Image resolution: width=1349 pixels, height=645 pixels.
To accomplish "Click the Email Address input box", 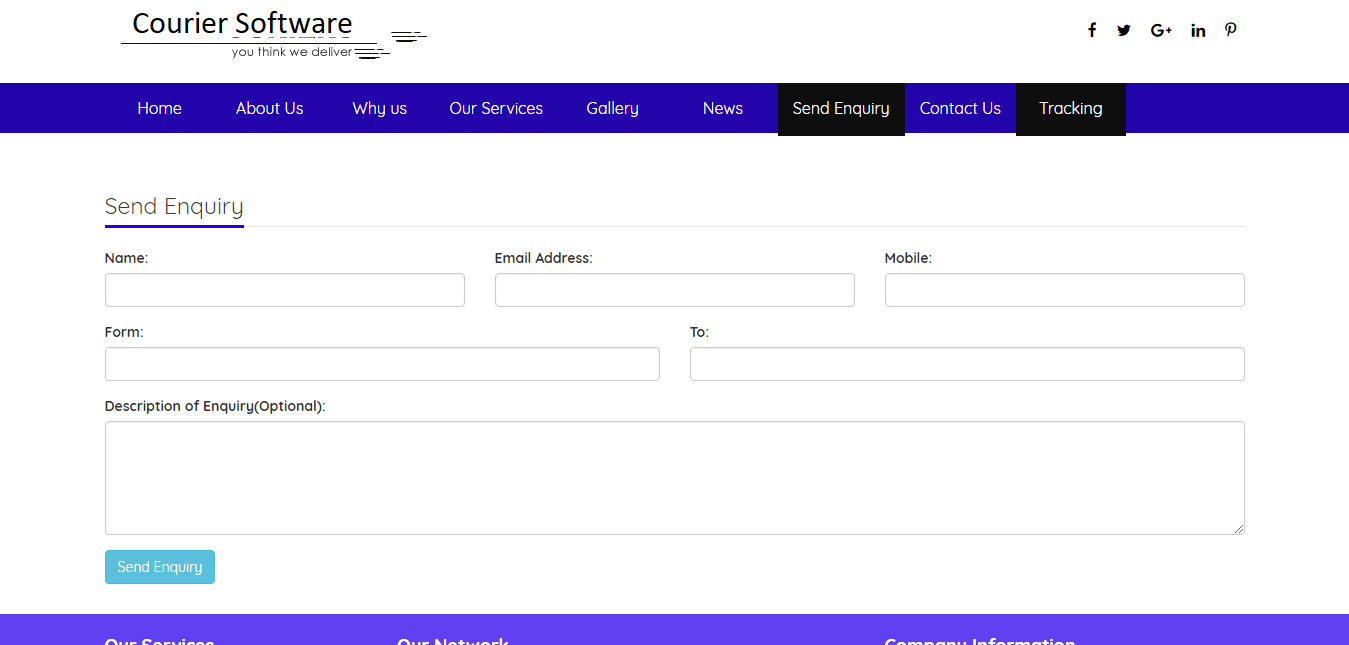I will pyautogui.click(x=674, y=290).
